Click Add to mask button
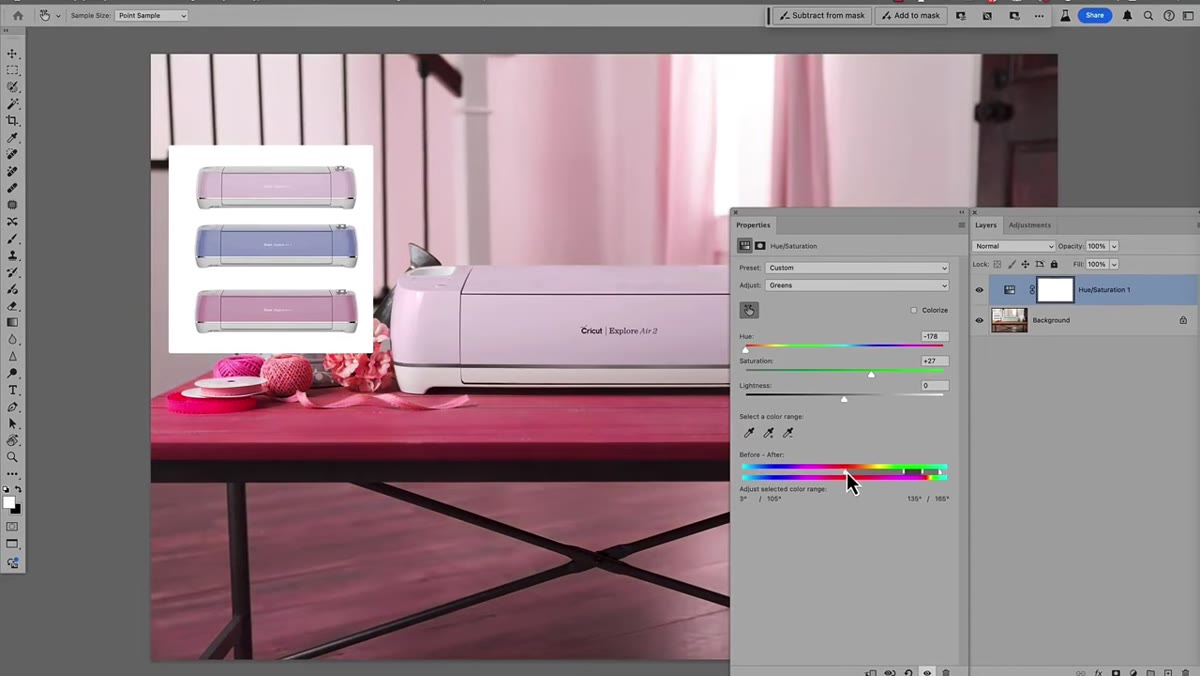The height and width of the screenshot is (676, 1200). tap(912, 16)
